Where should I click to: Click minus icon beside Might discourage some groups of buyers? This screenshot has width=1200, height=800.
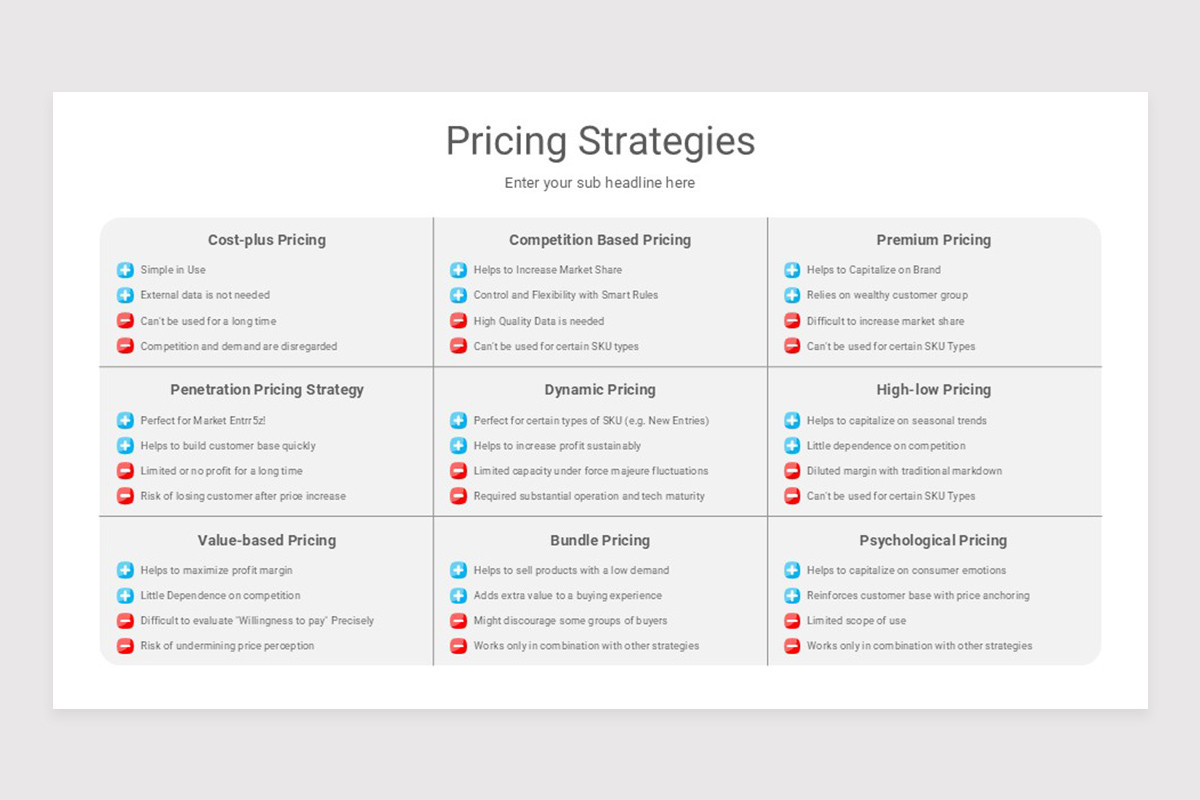click(x=458, y=621)
